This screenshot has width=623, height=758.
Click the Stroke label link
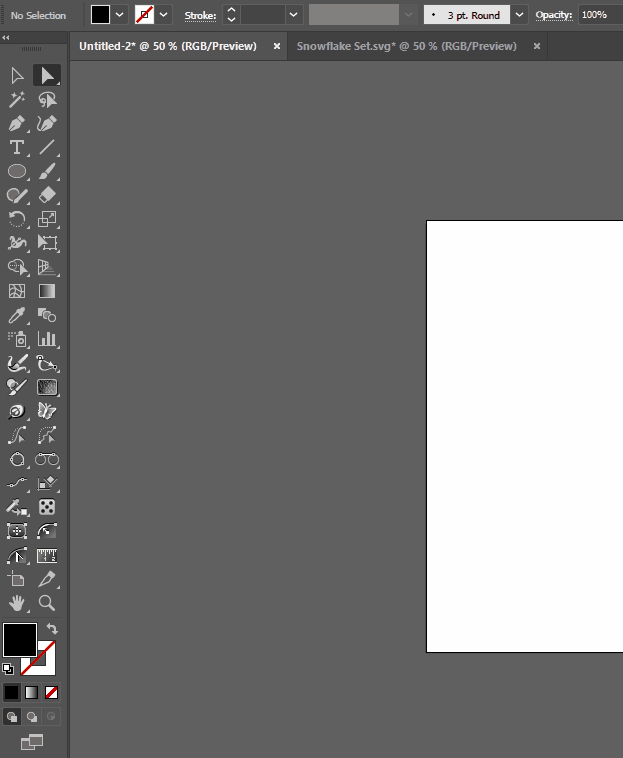pos(200,16)
